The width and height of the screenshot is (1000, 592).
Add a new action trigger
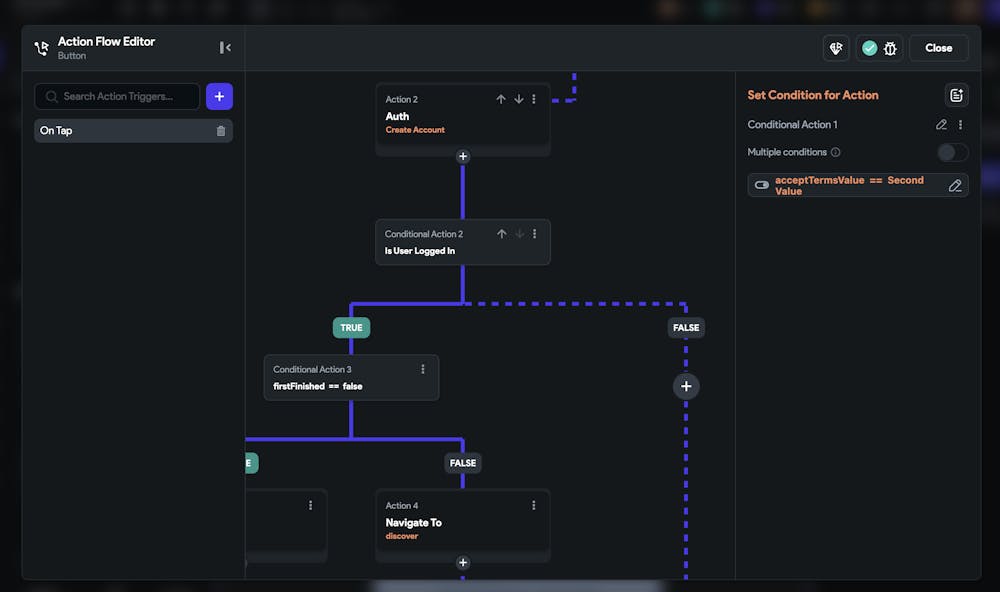[219, 96]
